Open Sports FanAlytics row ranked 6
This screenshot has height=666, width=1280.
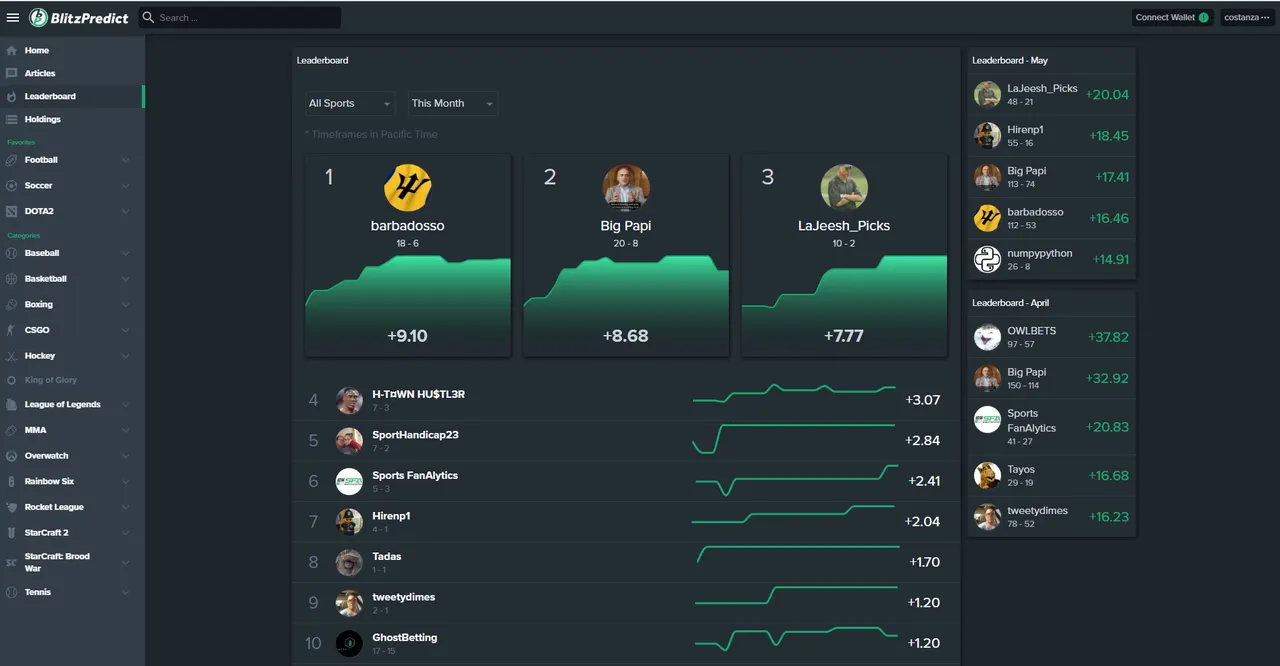(x=626, y=481)
